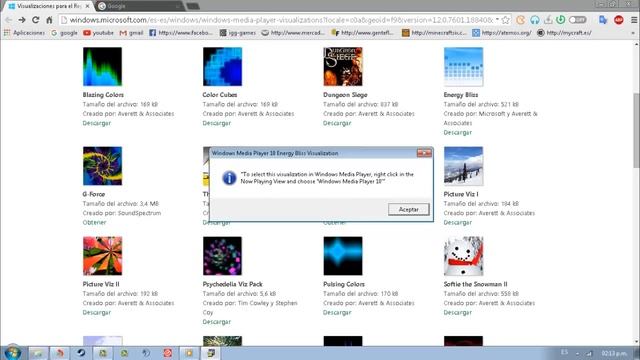Switch to the Google tab
The width and height of the screenshot is (640, 360).
click(x=139, y=6)
